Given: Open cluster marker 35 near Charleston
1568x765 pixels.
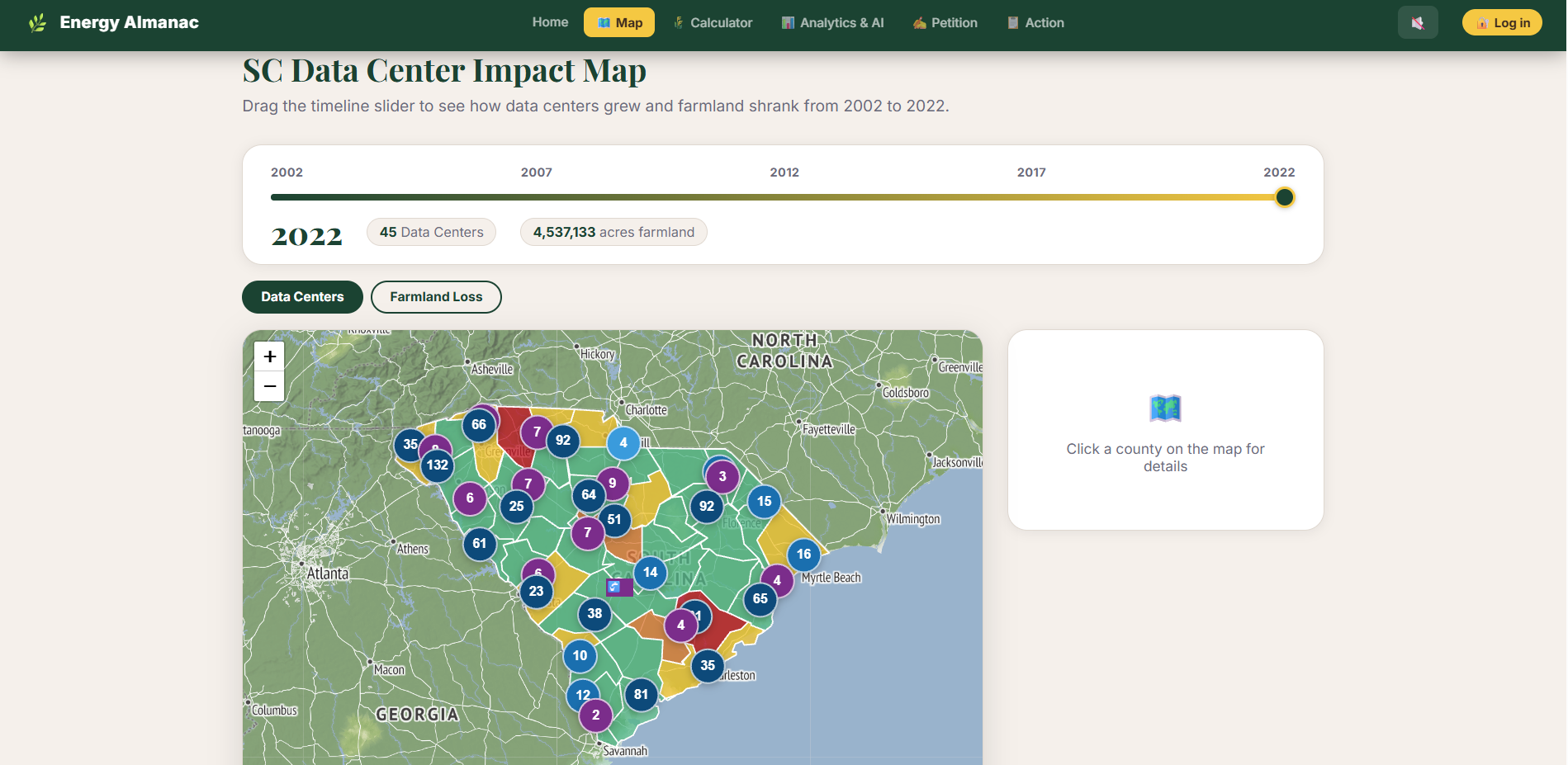Looking at the screenshot, I should click(x=708, y=666).
